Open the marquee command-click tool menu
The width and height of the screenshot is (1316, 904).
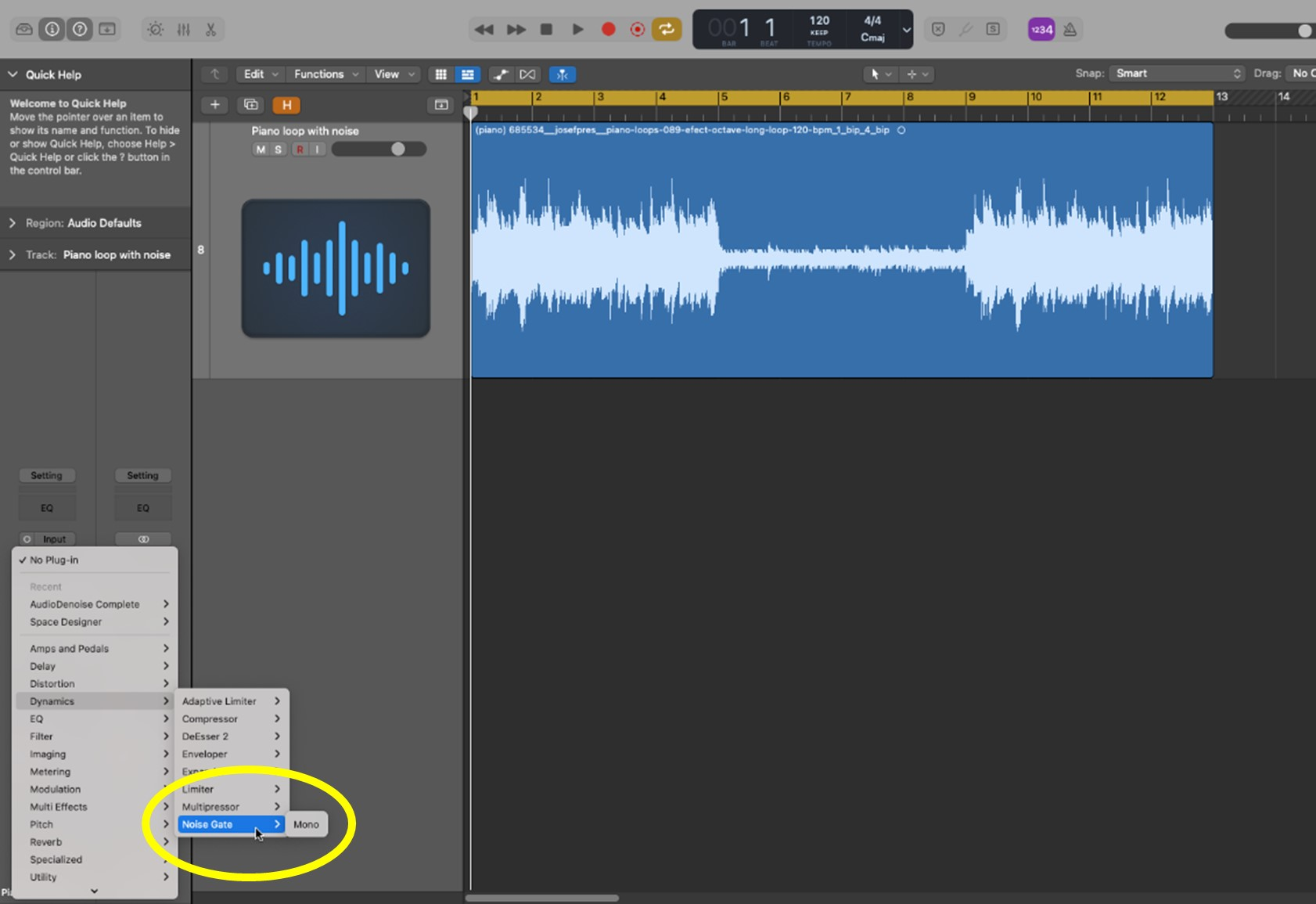coord(917,74)
